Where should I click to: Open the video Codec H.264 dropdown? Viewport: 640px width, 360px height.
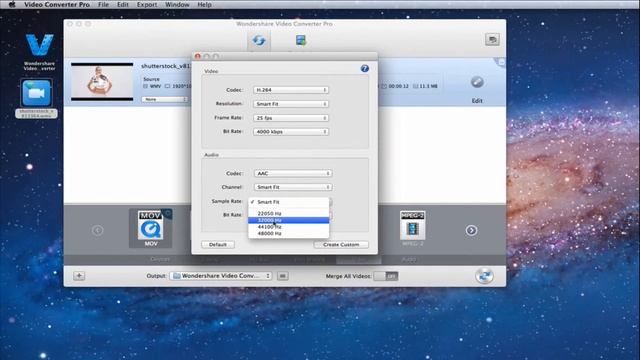291,90
